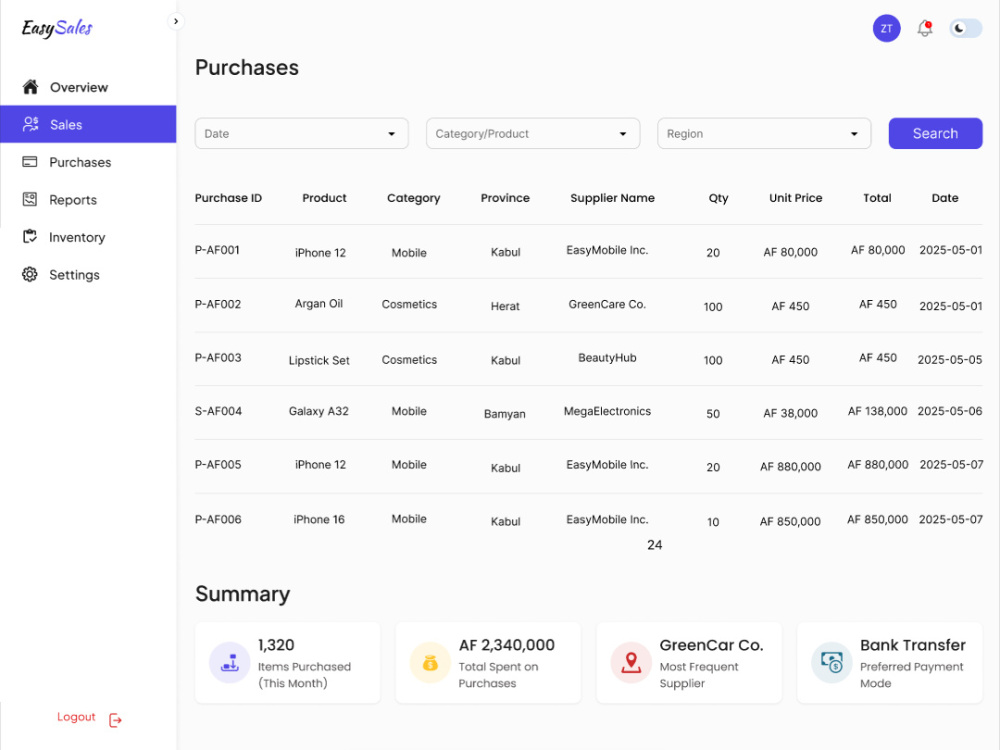This screenshot has height=750, width=1000.
Task: Click the Sales people icon in sidebar
Action: (31, 124)
